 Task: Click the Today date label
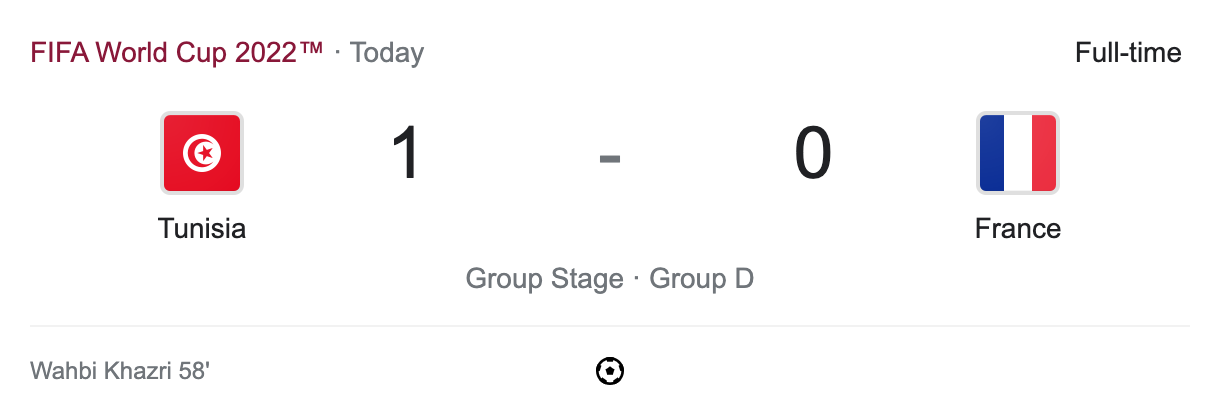click(387, 52)
